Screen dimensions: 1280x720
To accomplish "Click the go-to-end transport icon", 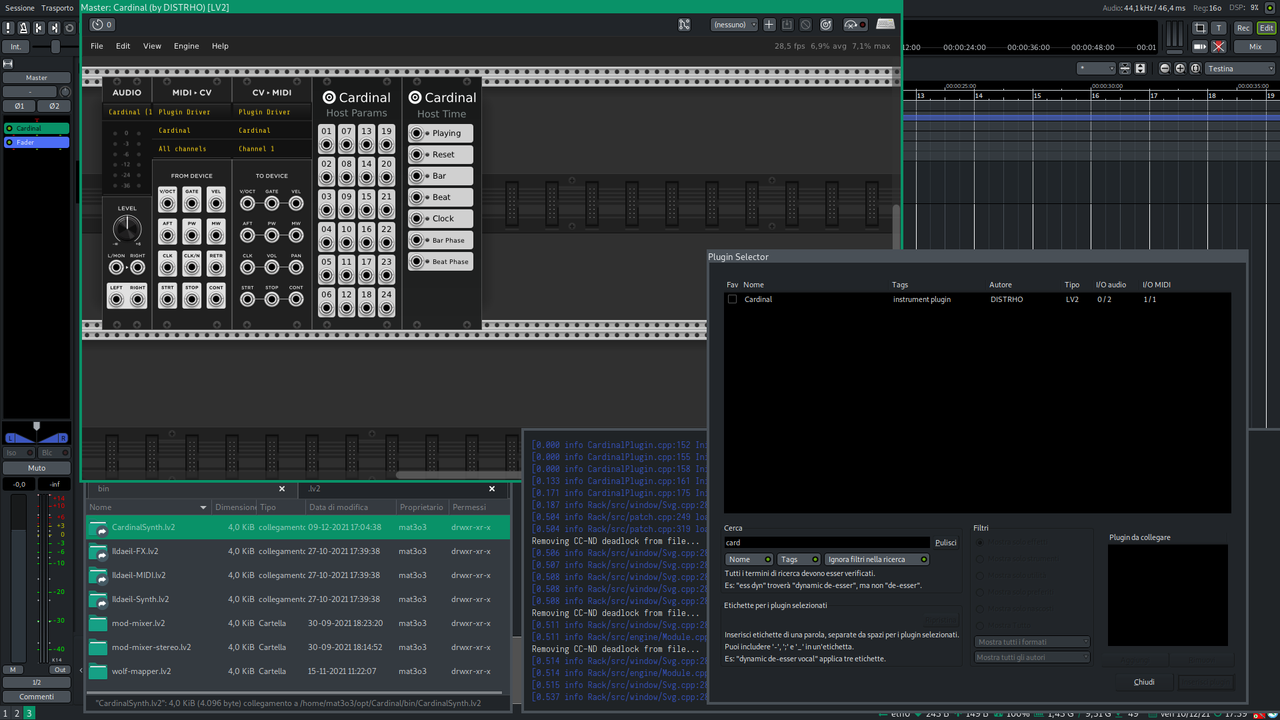I will [x=53, y=28].
